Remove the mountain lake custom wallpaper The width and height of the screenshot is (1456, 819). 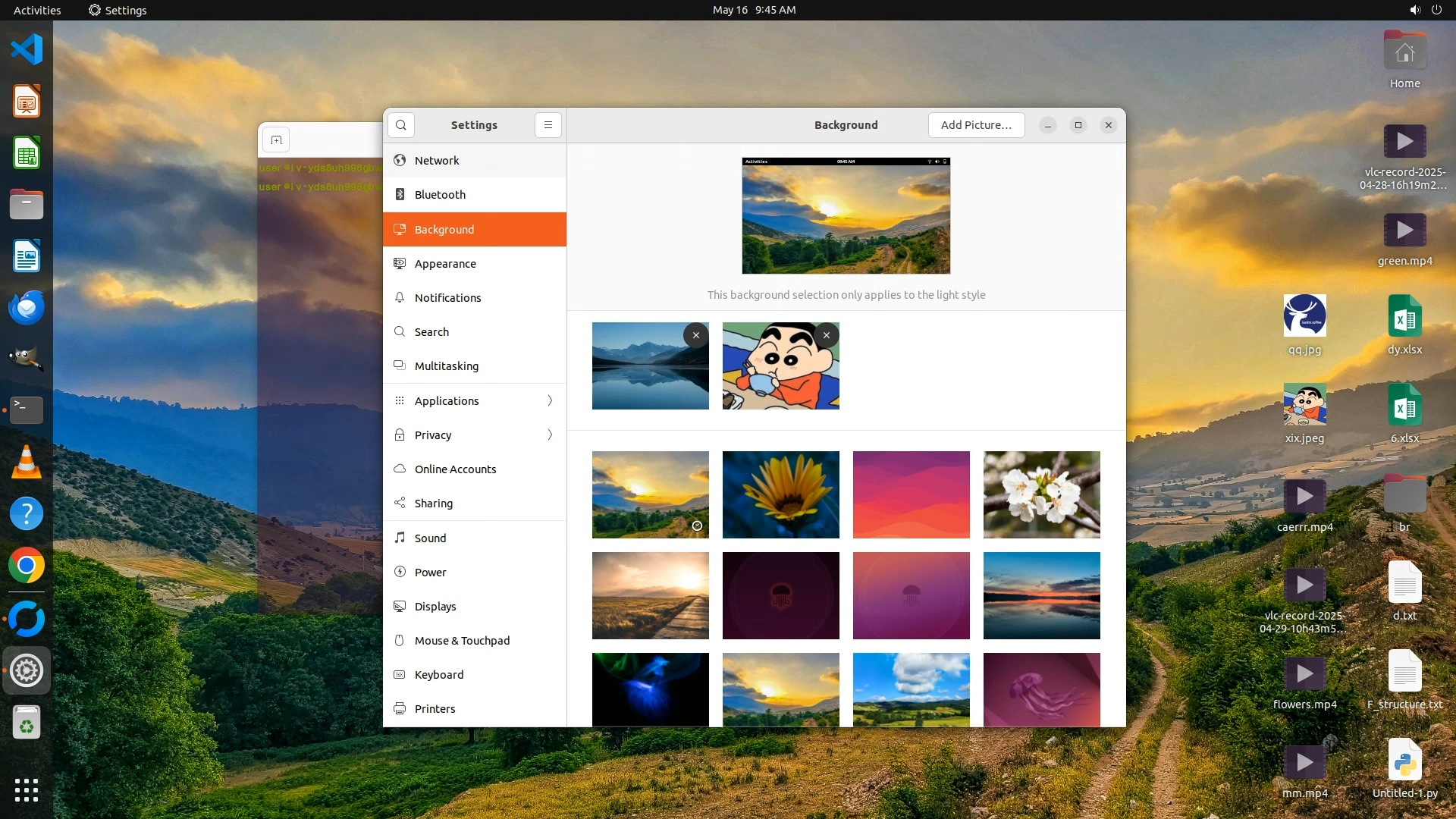[695, 335]
